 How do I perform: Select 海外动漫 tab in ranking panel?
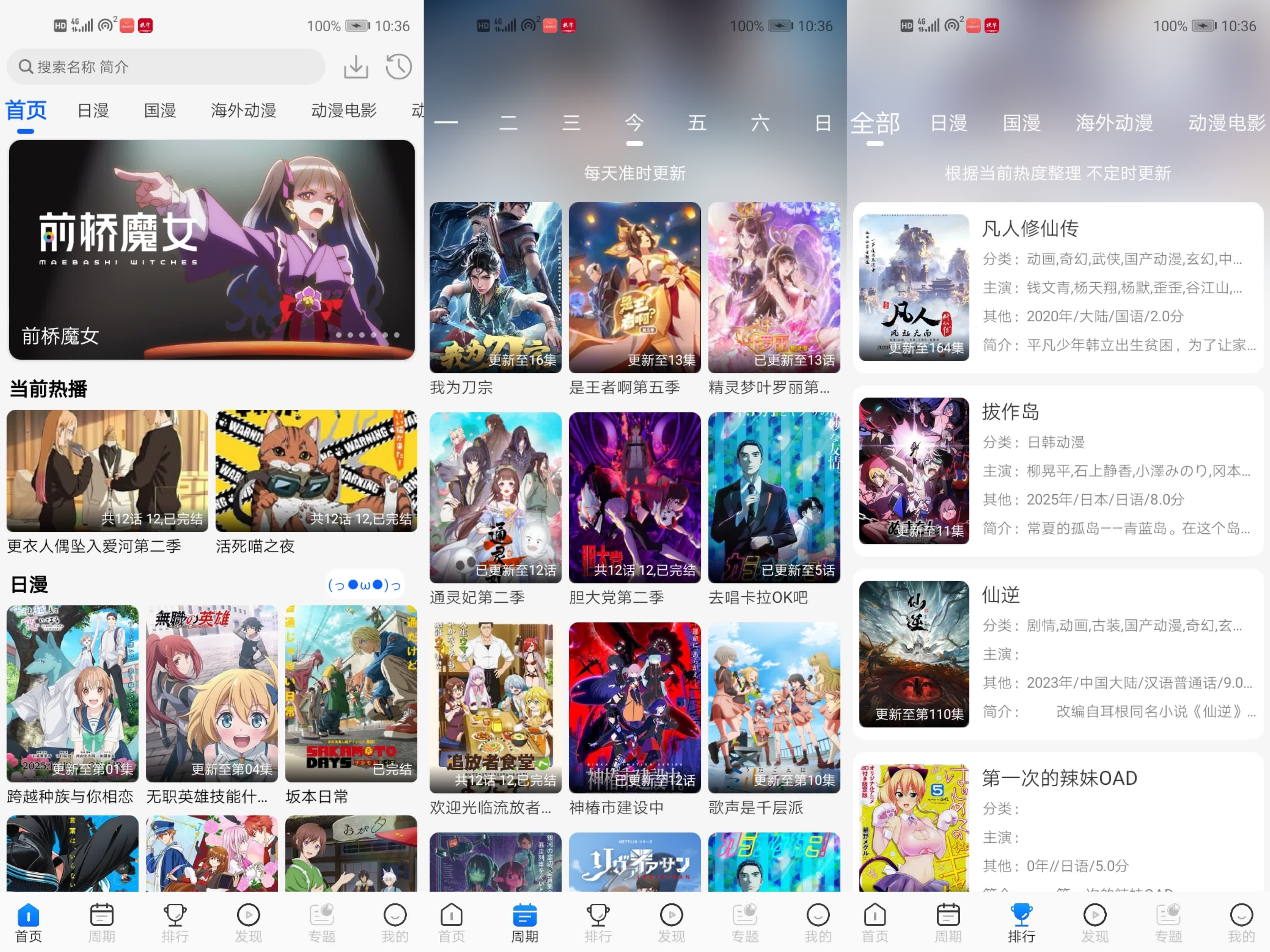[x=1114, y=123]
